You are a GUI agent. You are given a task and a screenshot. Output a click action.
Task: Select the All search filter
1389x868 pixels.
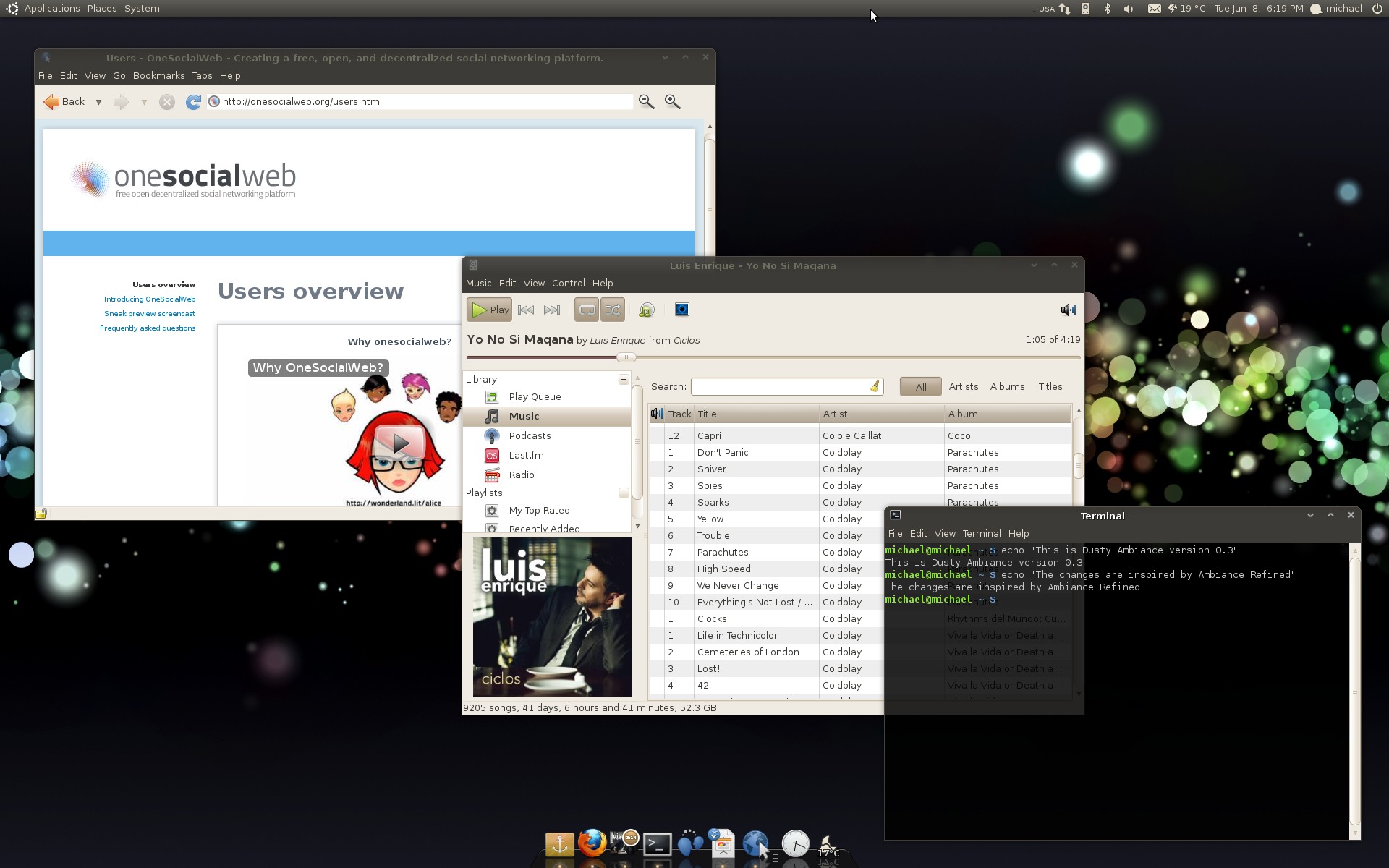[x=921, y=386]
